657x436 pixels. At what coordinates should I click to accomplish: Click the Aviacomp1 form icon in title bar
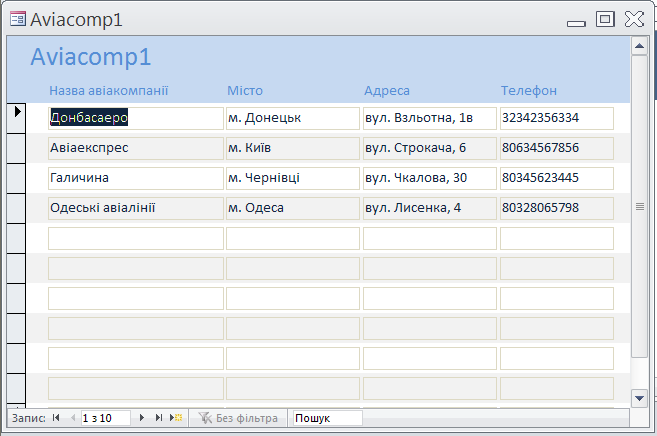tap(18, 19)
